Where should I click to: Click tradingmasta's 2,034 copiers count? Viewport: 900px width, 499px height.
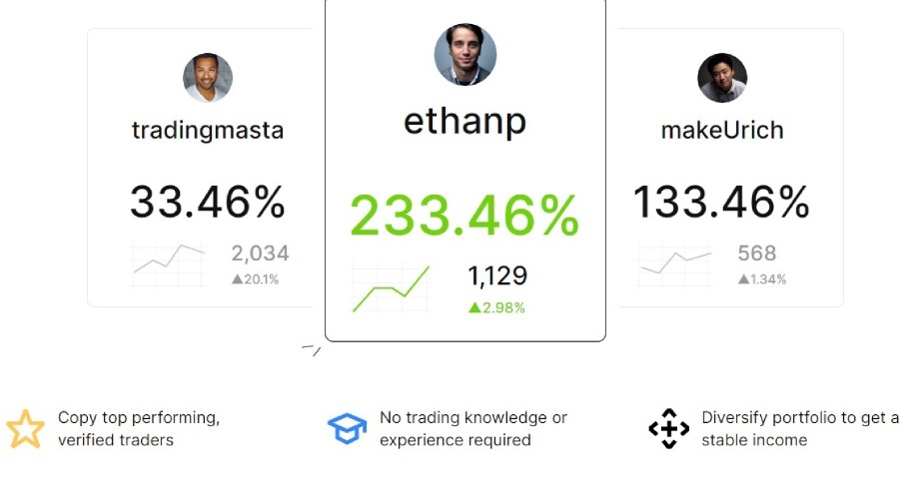click(x=260, y=253)
